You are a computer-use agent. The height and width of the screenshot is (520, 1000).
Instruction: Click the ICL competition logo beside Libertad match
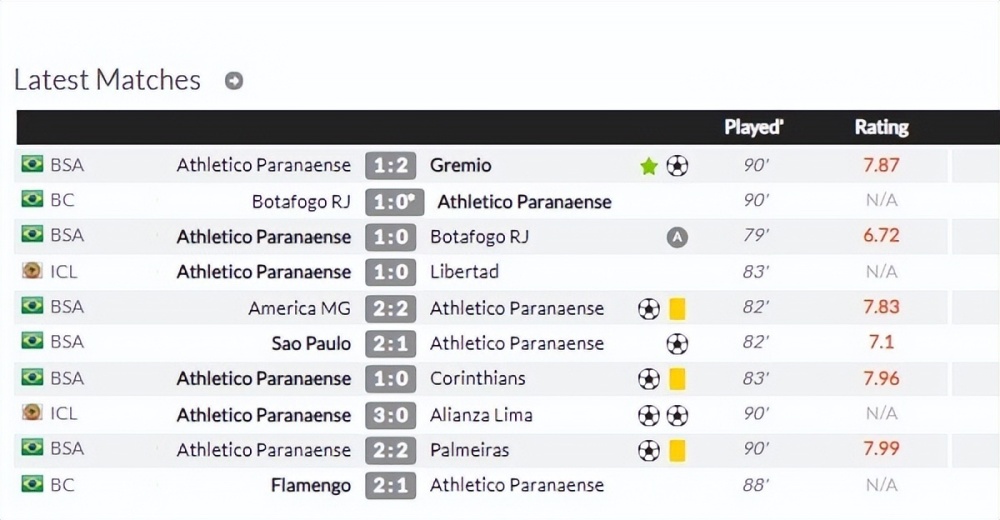click(32, 271)
